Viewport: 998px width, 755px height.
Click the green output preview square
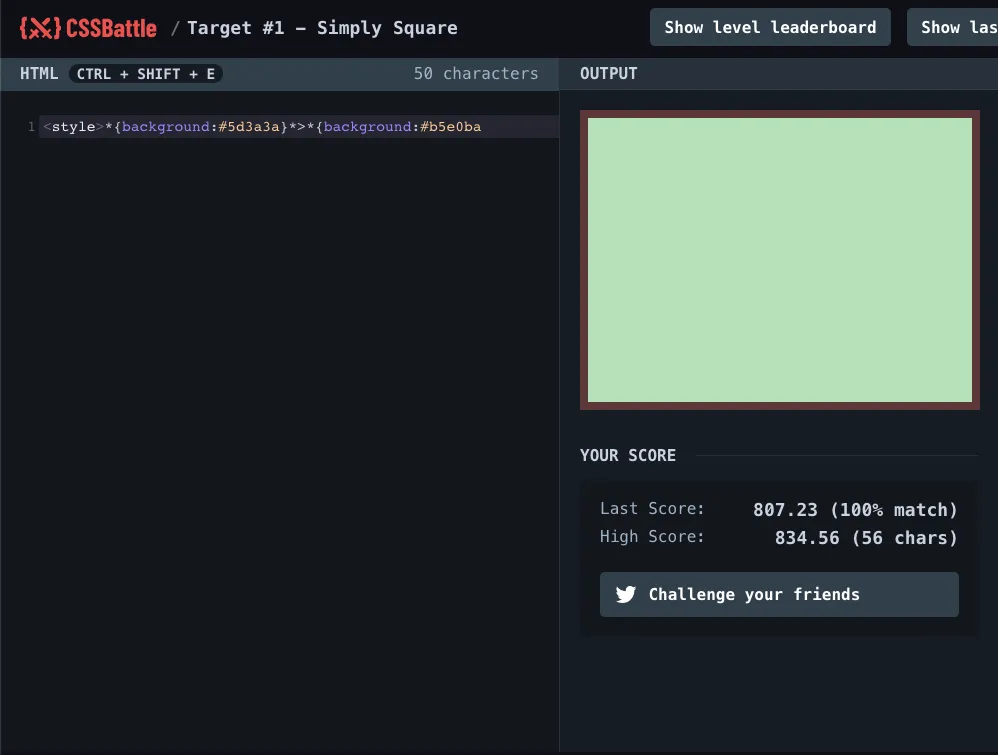779,260
